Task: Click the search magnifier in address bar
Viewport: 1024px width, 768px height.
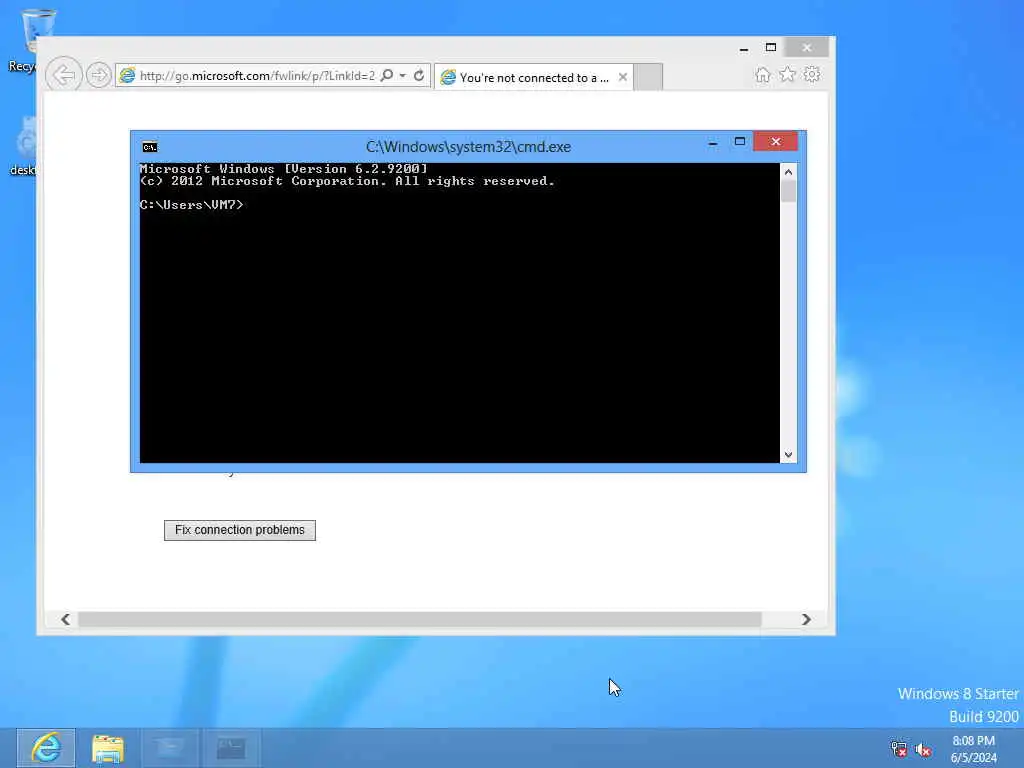Action: [387, 75]
